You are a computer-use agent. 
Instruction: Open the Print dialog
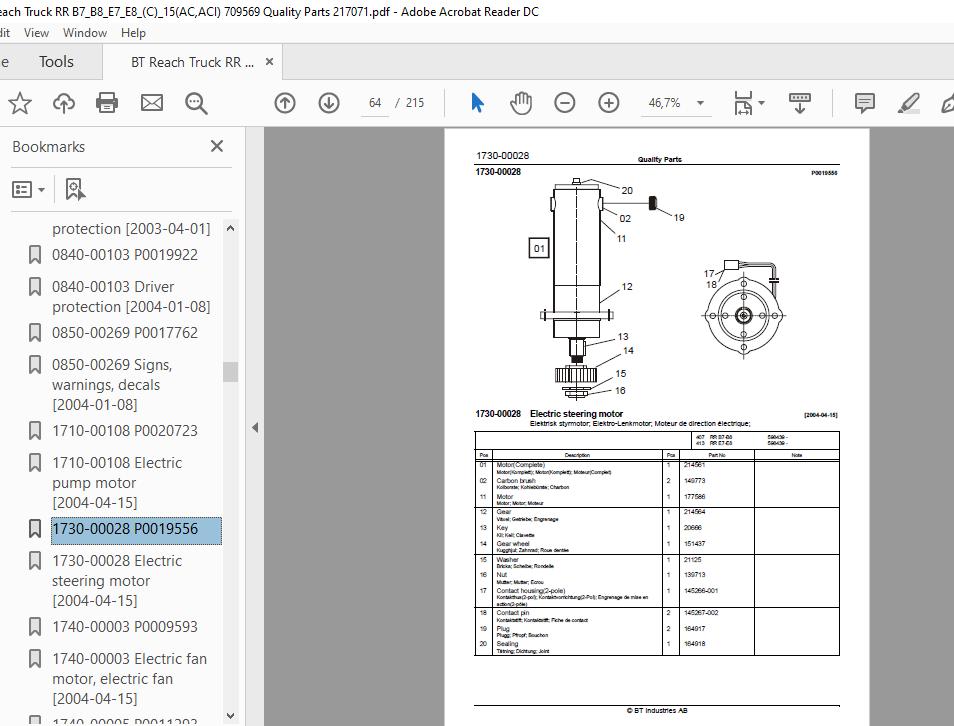coord(106,102)
